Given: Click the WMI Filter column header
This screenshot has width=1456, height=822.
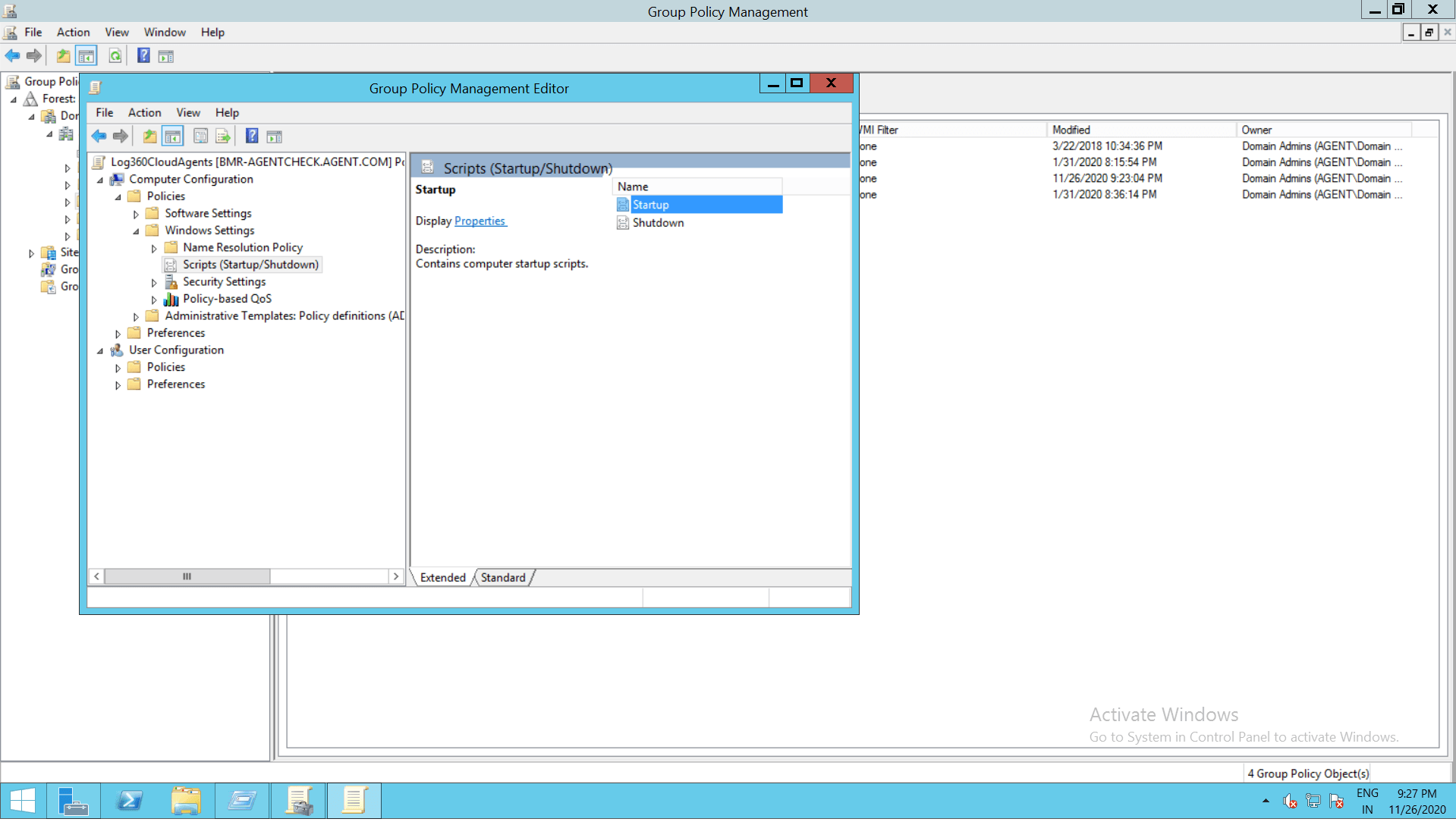Looking at the screenshot, I should pyautogui.click(x=952, y=130).
